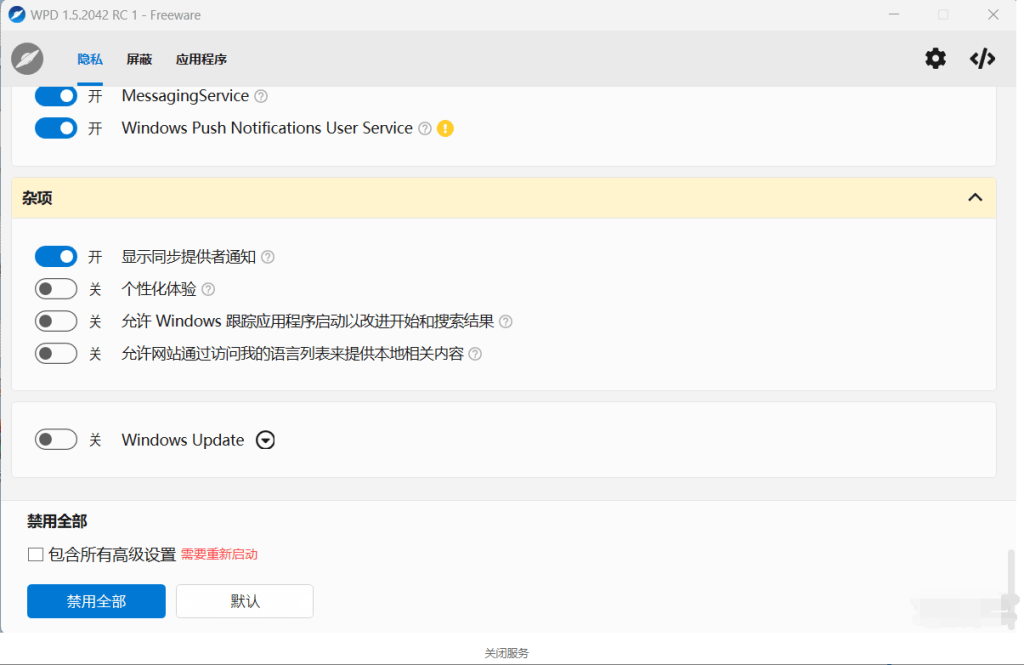The width and height of the screenshot is (1024, 665).
Task: Click the yellow warning icon beside Push Notifications
Action: 445,128
